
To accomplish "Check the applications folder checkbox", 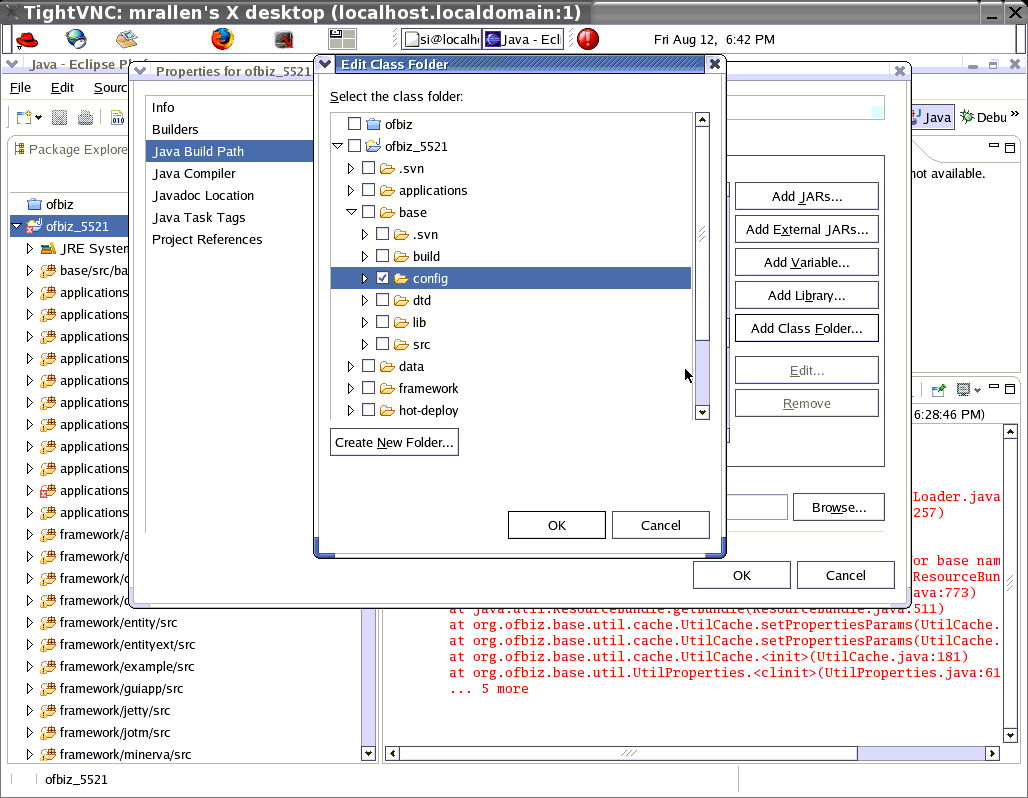I will point(369,191).
